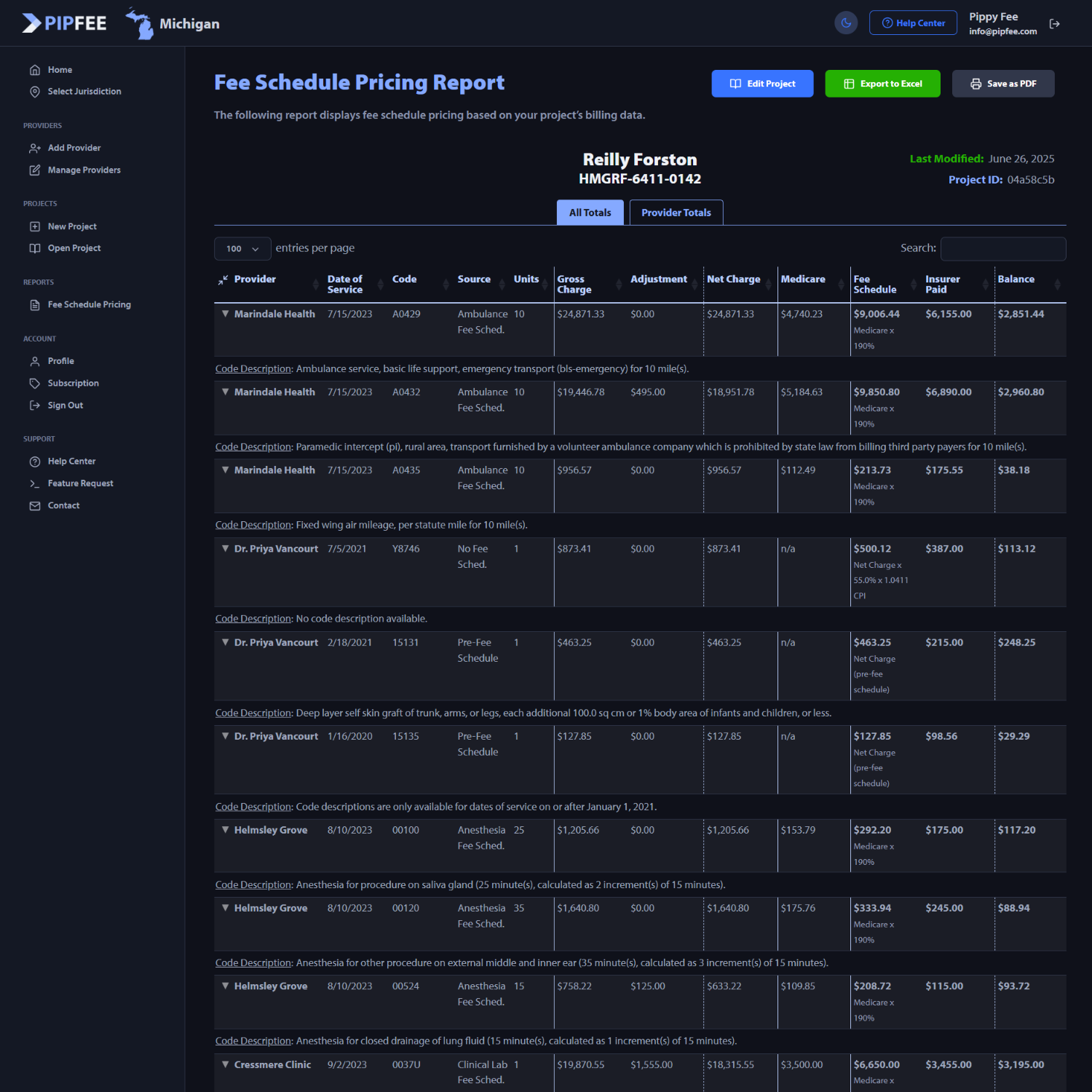Image resolution: width=1092 pixels, height=1092 pixels.
Task: Open Manage Providers page
Action: [84, 170]
